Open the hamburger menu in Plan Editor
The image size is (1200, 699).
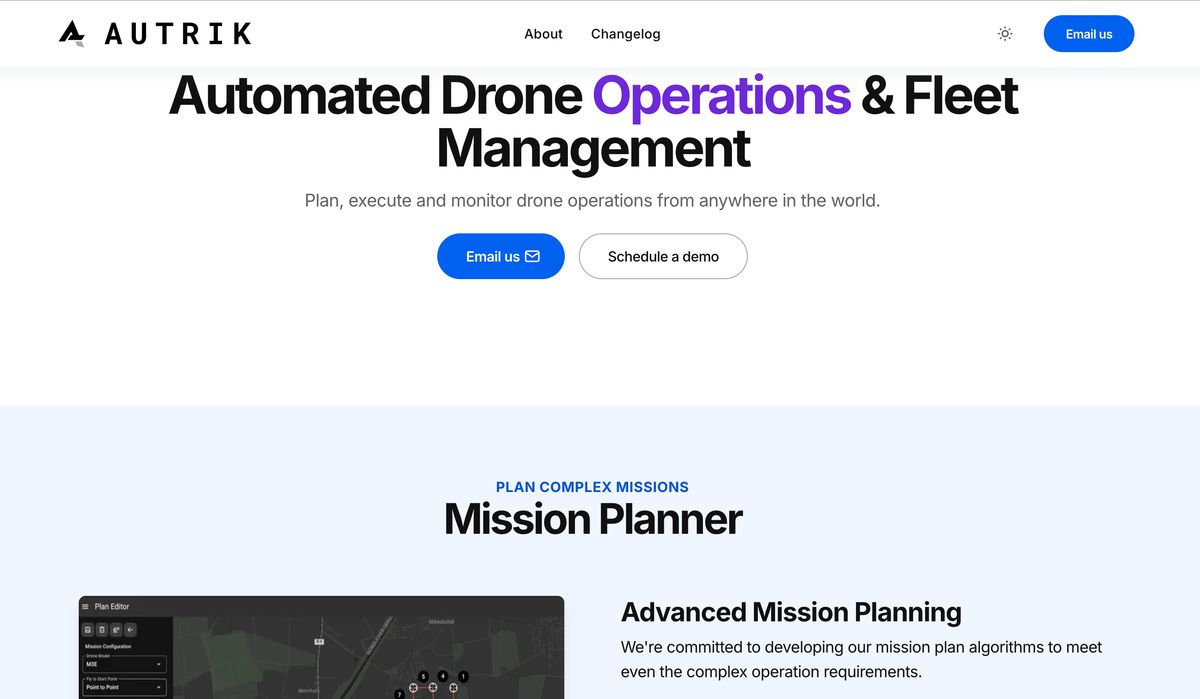(85, 607)
